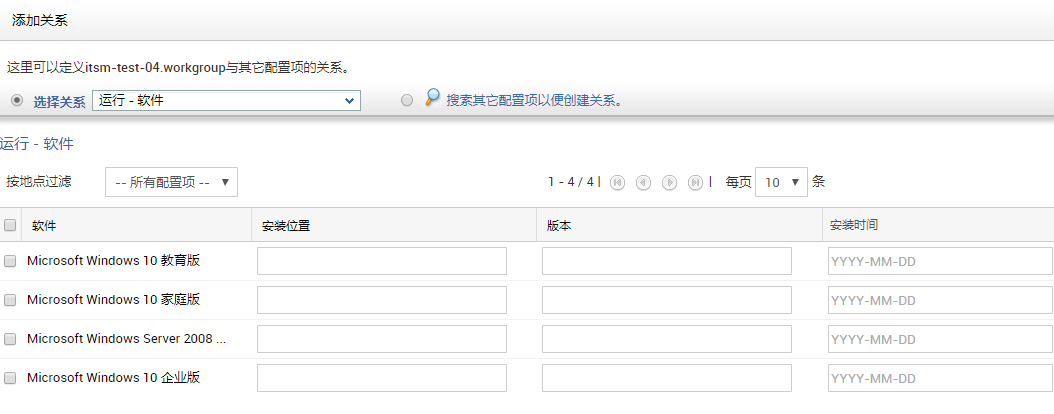Click install location field for Windows Server 2008
Image resolution: width=1054 pixels, height=414 pixels.
click(382, 339)
